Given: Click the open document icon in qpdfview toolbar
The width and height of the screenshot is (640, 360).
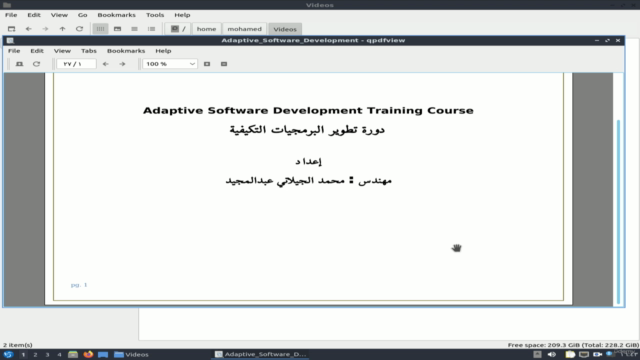Looking at the screenshot, I should point(19,64).
